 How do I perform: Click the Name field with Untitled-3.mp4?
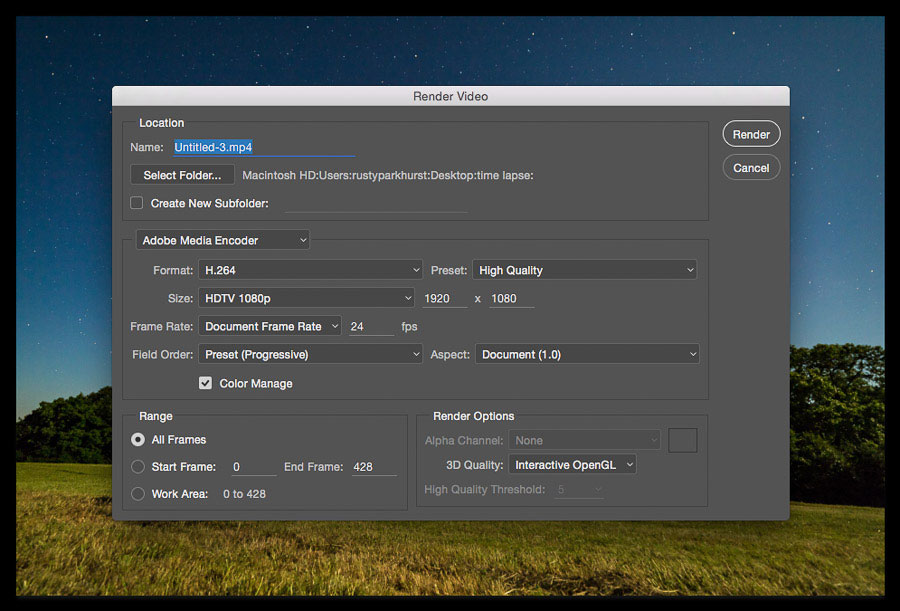click(x=264, y=147)
